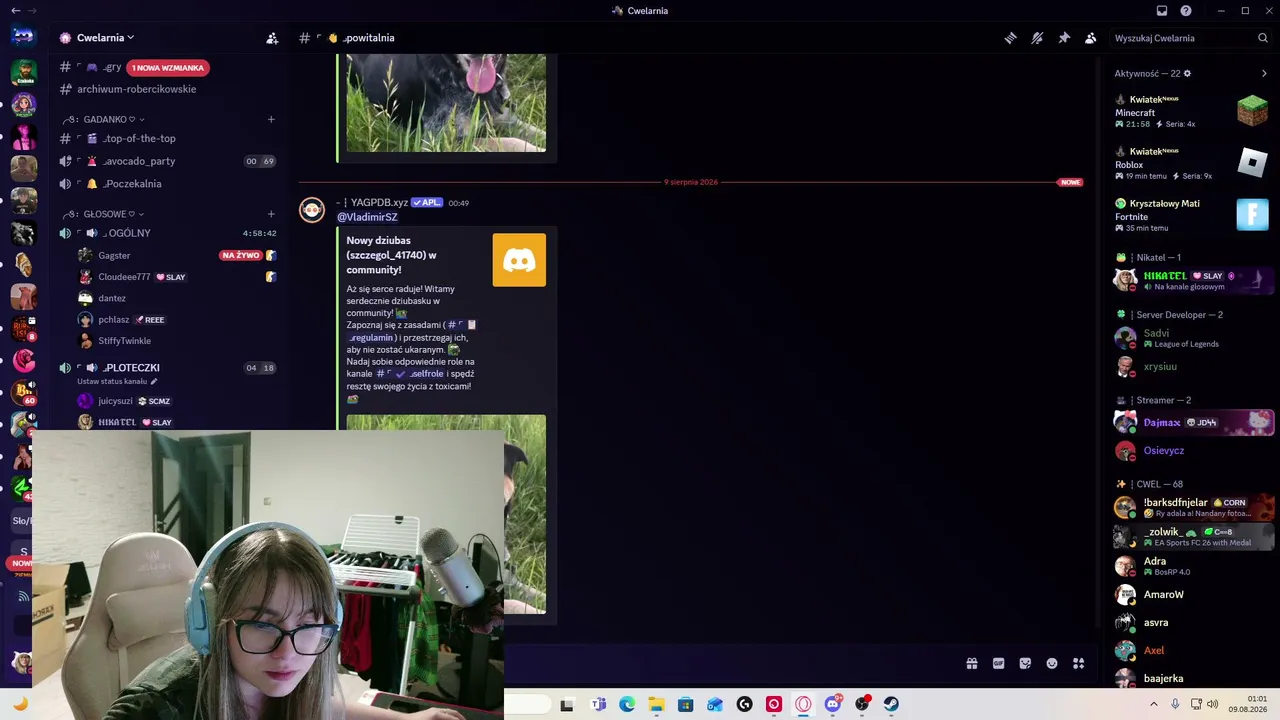Image resolution: width=1280 pixels, height=720 pixels.
Task: Add channel to GŁOSOWE with plus icon
Action: click(271, 214)
